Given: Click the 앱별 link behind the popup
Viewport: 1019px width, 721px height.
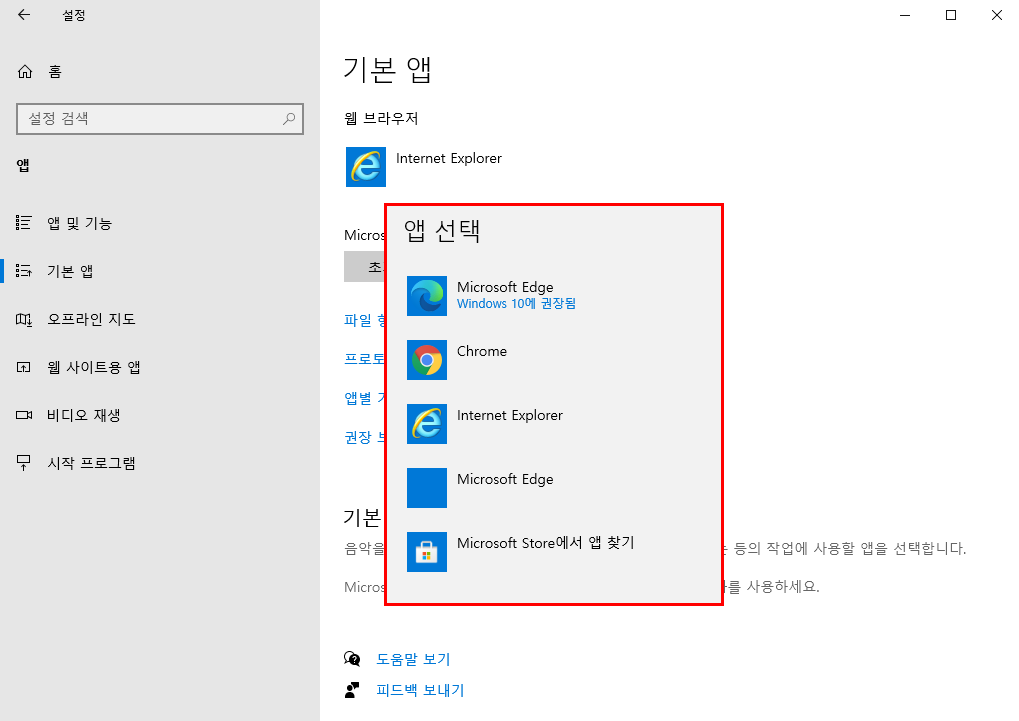Looking at the screenshot, I should pyautogui.click(x=364, y=398).
